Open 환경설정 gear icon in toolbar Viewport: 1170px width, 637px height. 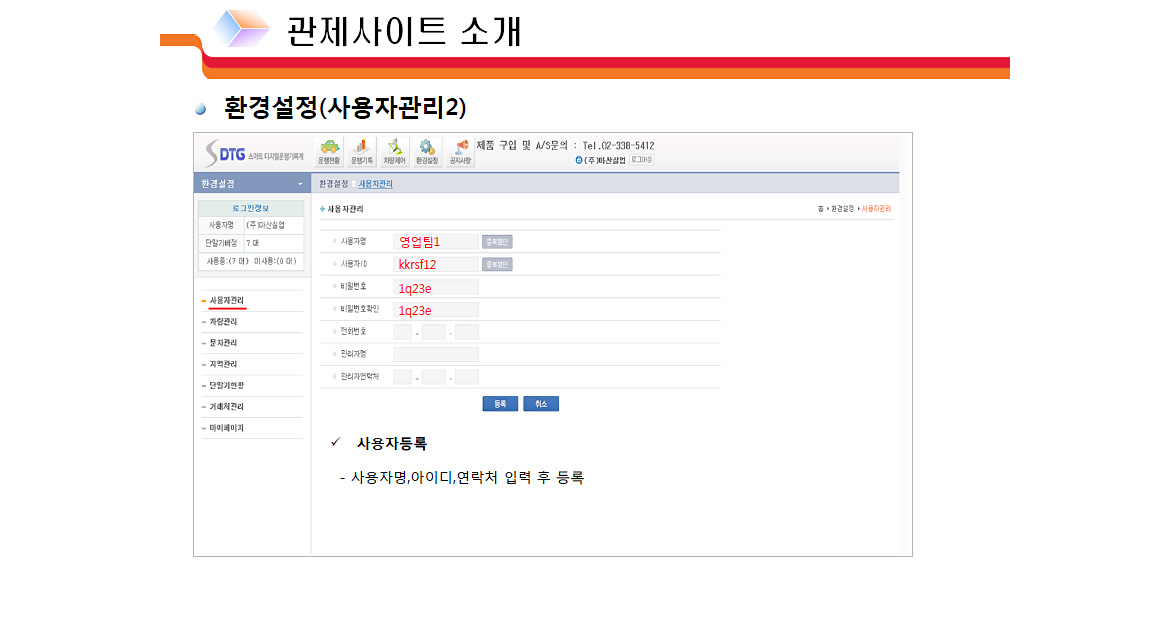pyautogui.click(x=427, y=151)
